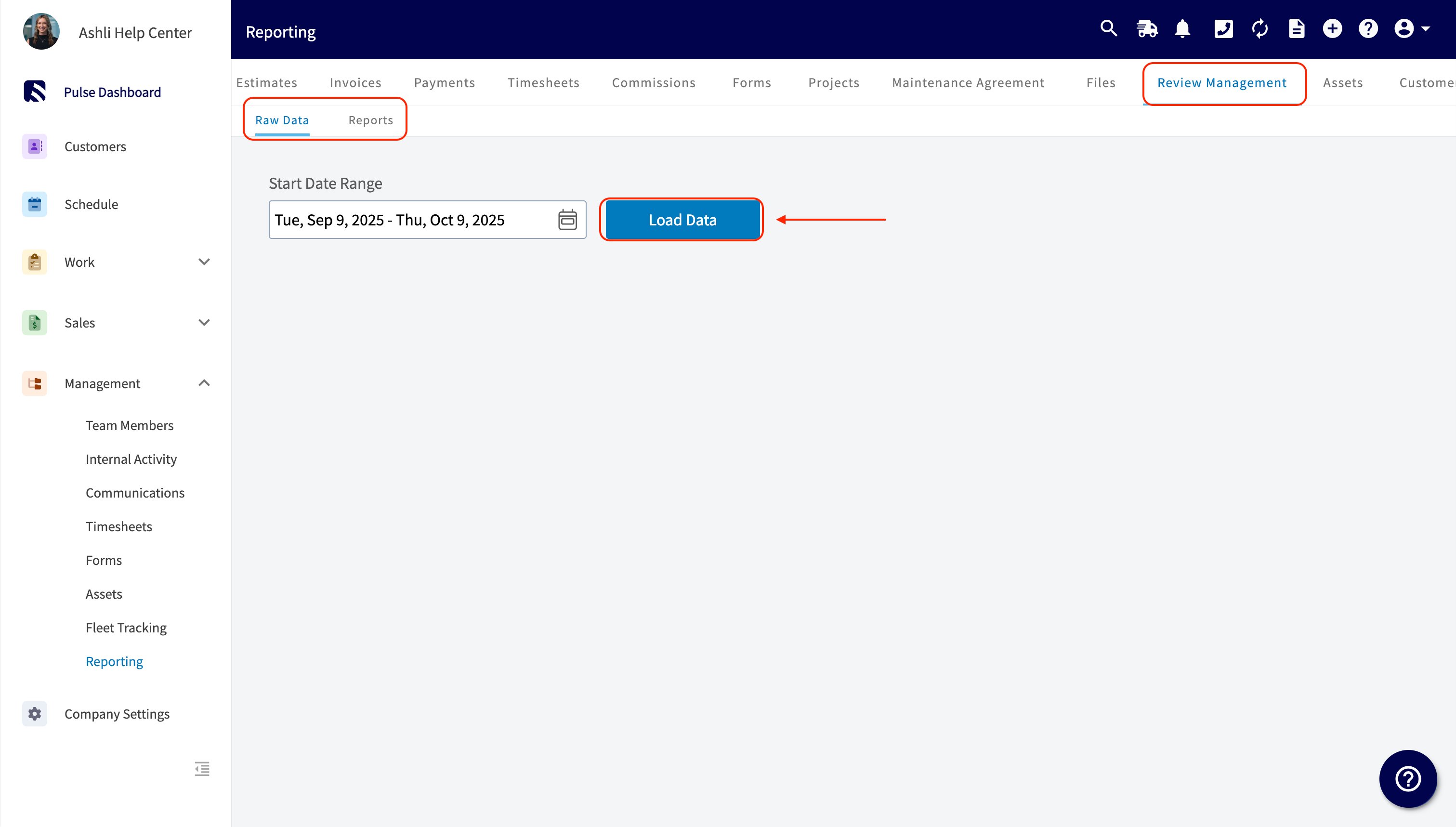The width and height of the screenshot is (1456, 827).
Task: Open Pulse Dashboard link
Action: tap(112, 92)
